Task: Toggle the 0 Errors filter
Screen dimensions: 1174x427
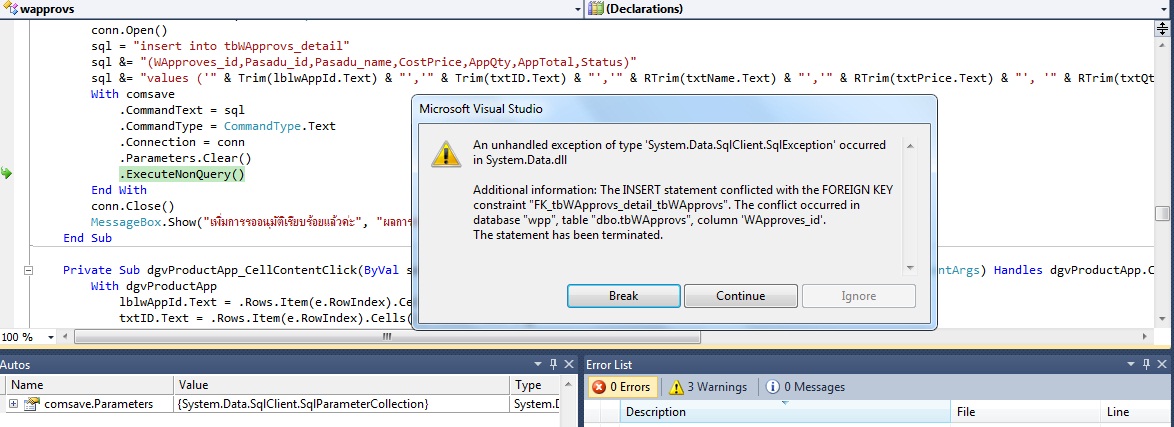Action: [x=622, y=387]
